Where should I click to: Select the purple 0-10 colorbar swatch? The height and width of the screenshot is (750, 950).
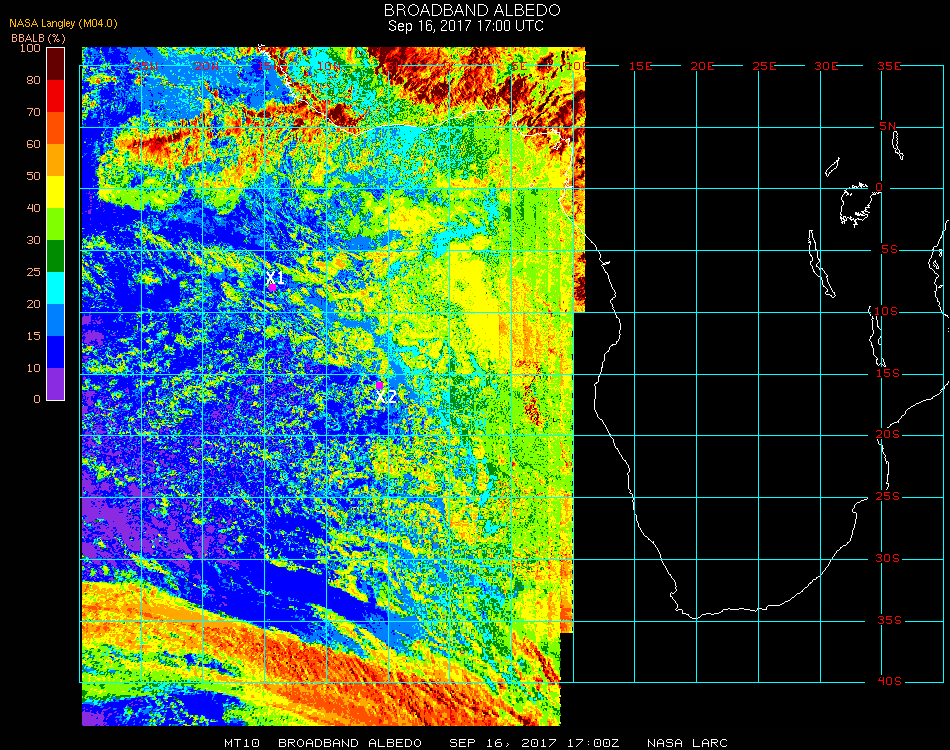pyautogui.click(x=55, y=384)
